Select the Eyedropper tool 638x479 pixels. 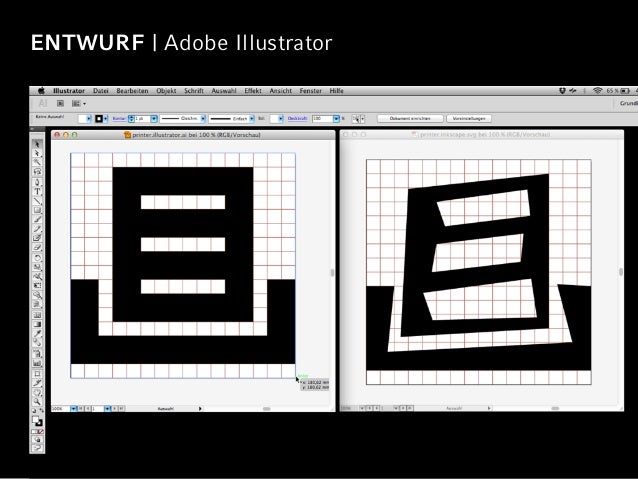[x=37, y=334]
